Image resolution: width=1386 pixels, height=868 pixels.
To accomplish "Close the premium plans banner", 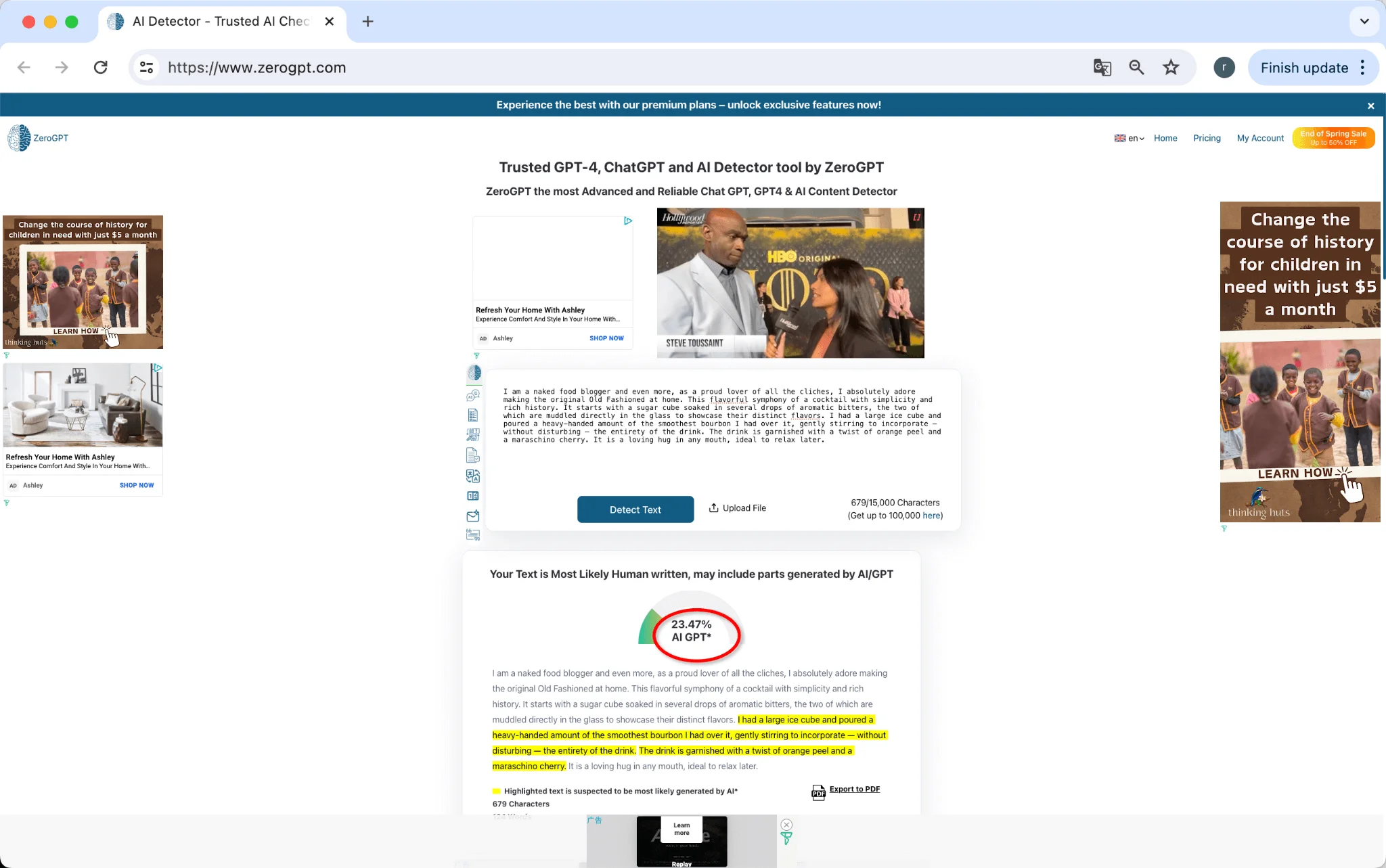I will coord(1371,106).
